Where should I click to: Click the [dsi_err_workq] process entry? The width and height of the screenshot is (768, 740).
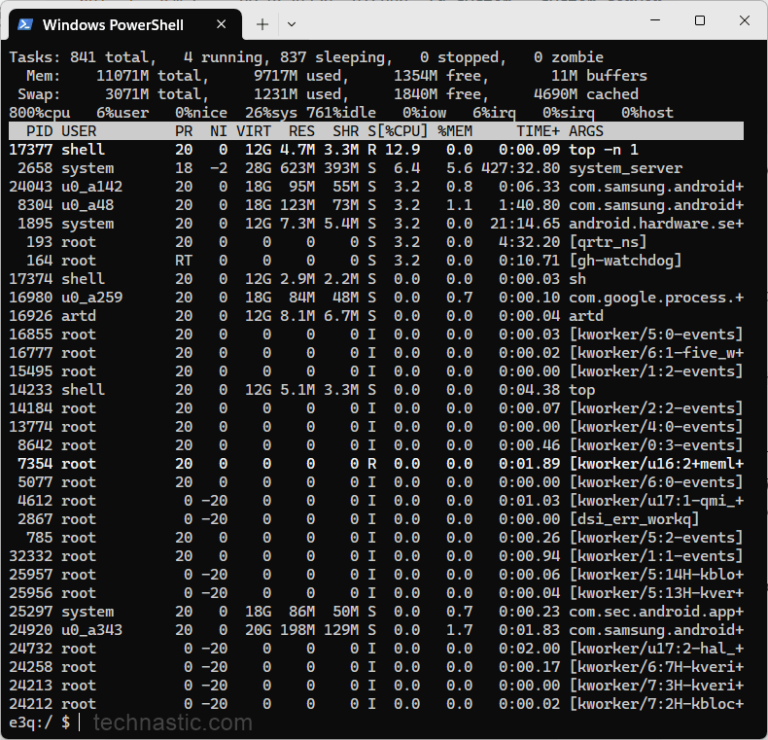click(634, 519)
